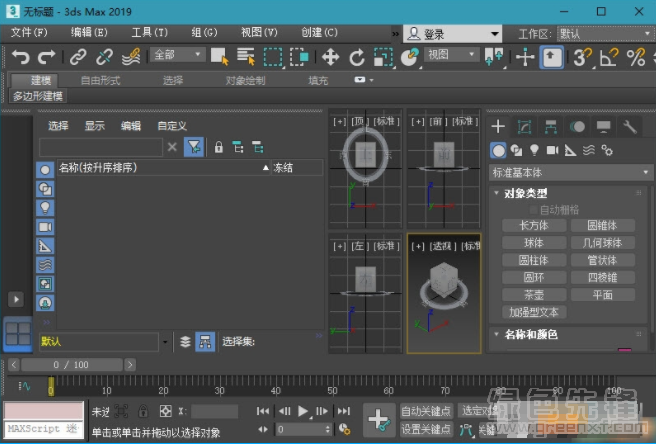This screenshot has width=656, height=444.
Task: Open the reference coordinate 视图 dropdown
Action: coord(451,55)
